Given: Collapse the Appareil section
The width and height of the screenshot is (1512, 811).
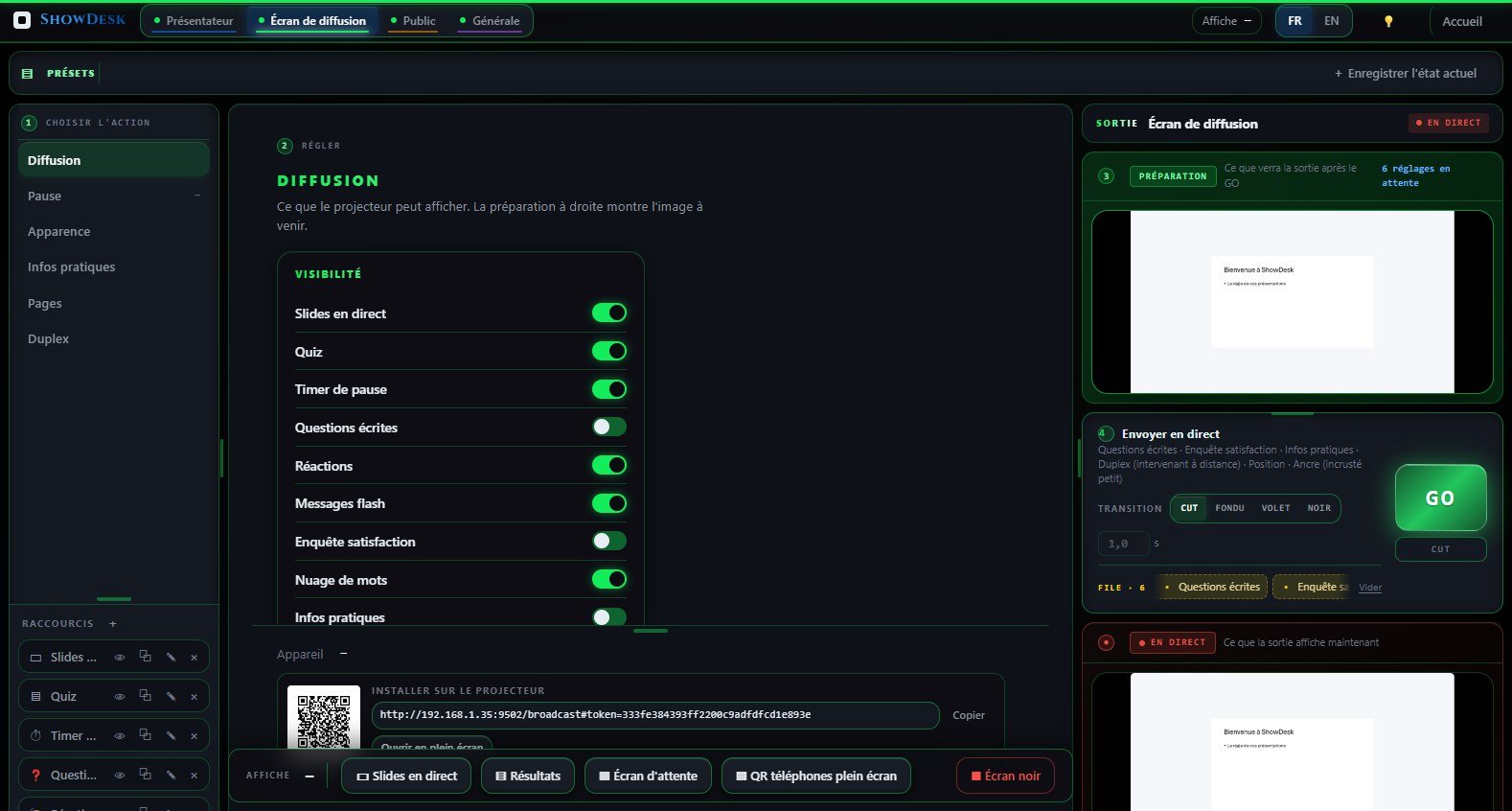Looking at the screenshot, I should [343, 654].
